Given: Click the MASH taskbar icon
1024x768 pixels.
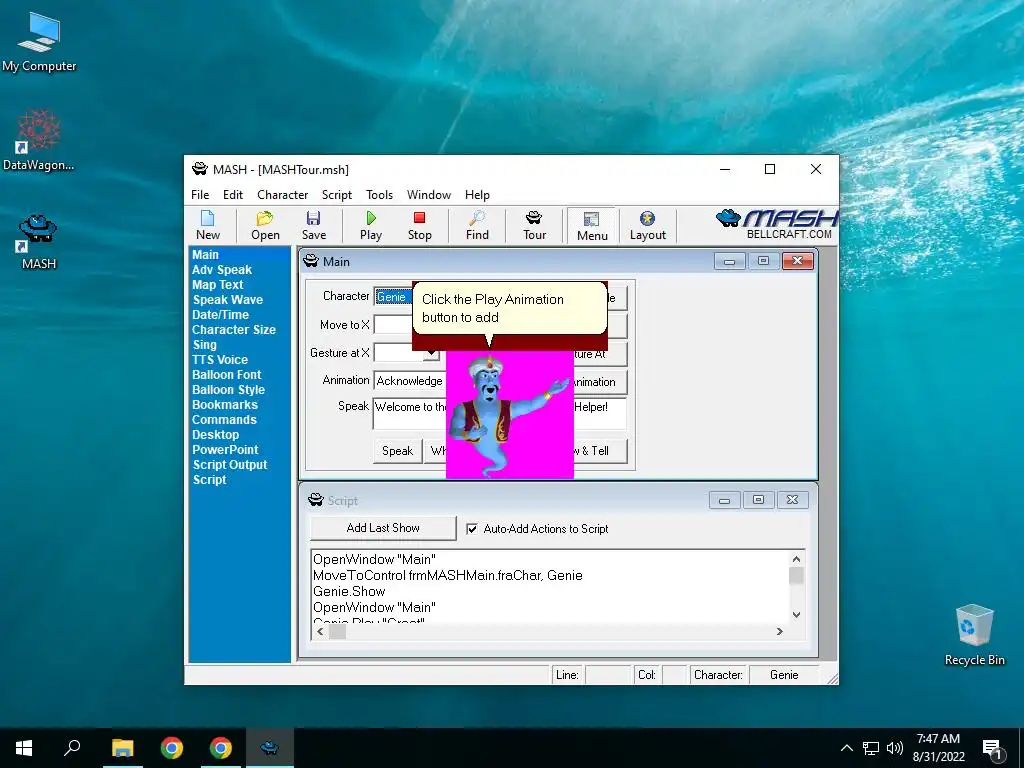Looking at the screenshot, I should (x=270, y=748).
